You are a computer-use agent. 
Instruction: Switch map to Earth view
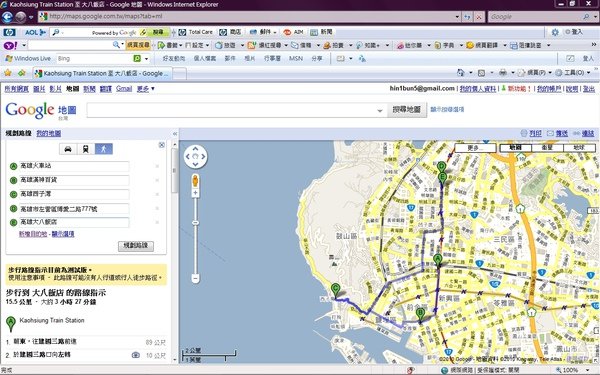[579, 148]
